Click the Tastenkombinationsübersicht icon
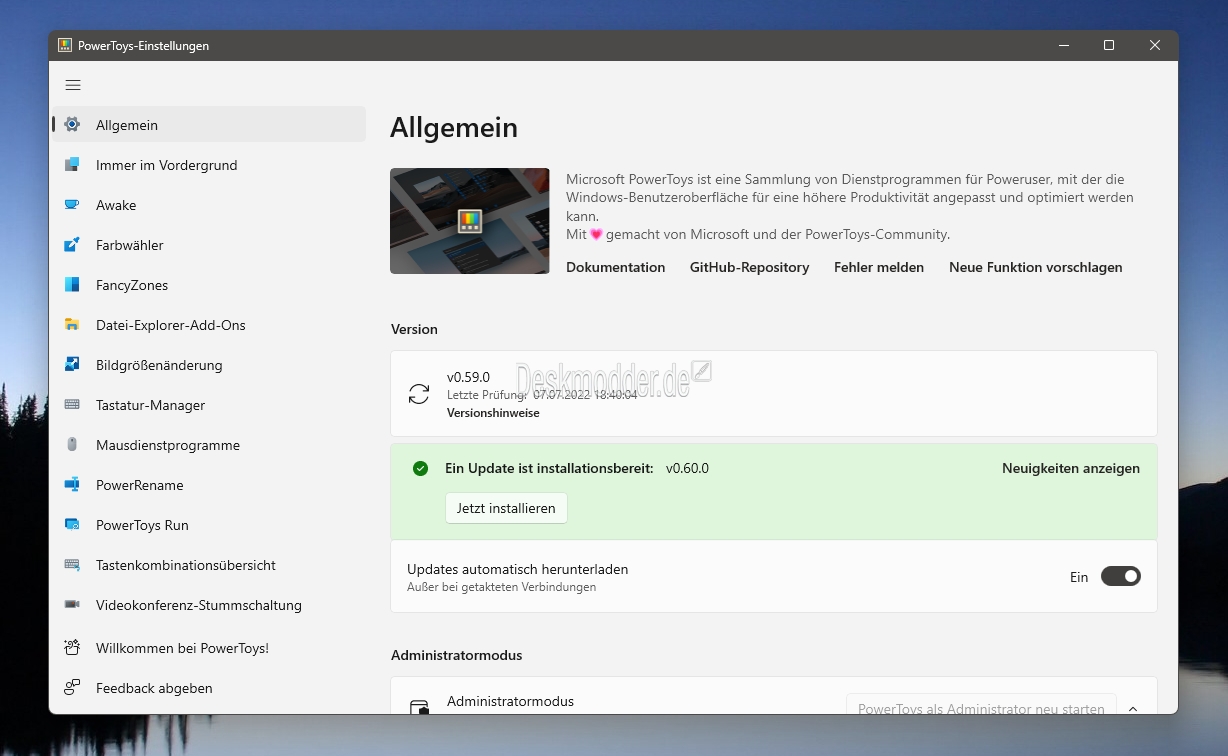 click(x=72, y=565)
